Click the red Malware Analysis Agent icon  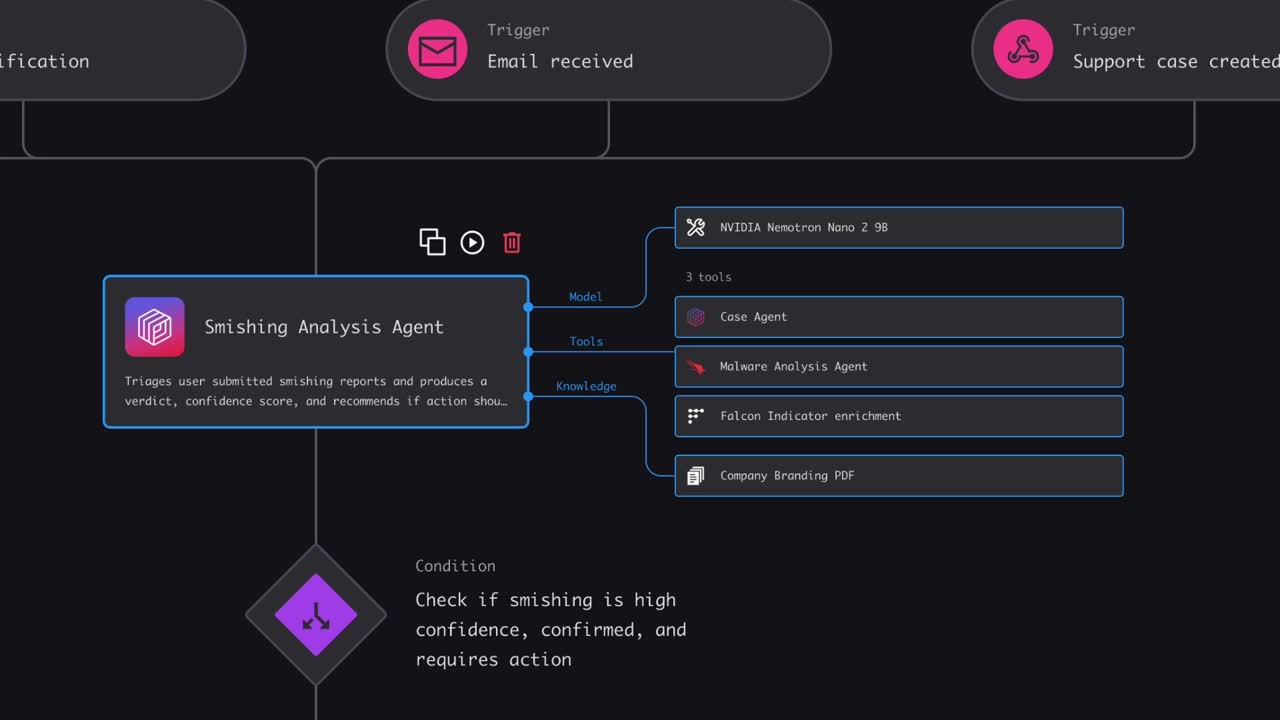tap(696, 366)
